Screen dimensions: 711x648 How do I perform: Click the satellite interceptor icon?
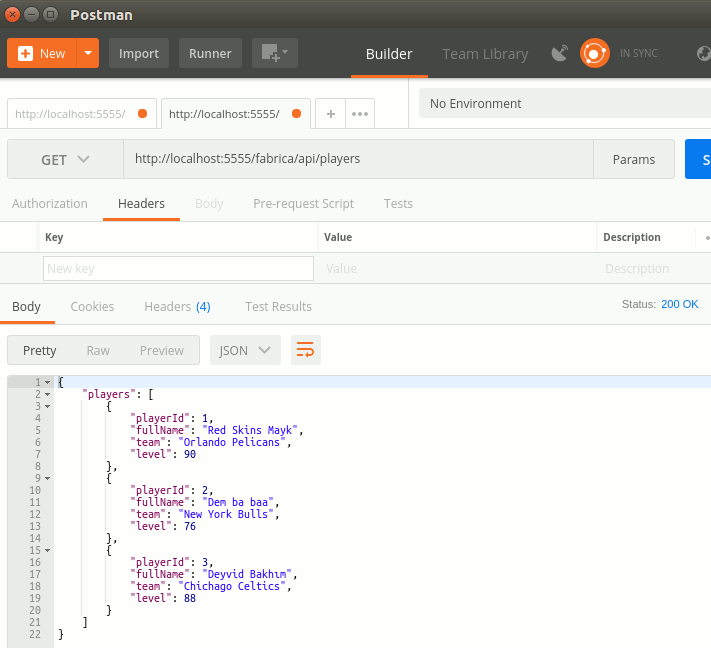pos(559,53)
